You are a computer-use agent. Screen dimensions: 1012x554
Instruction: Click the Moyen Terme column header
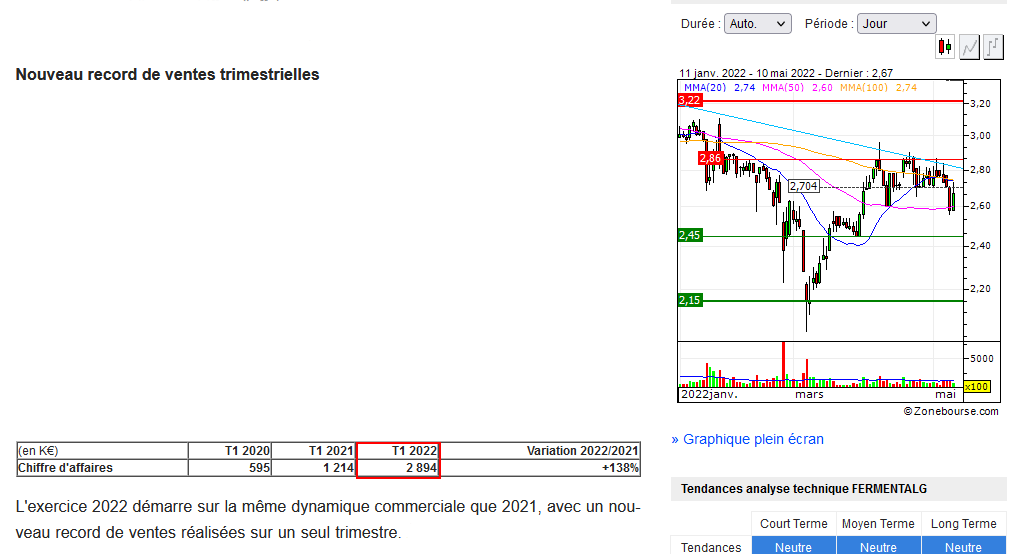[878, 524]
